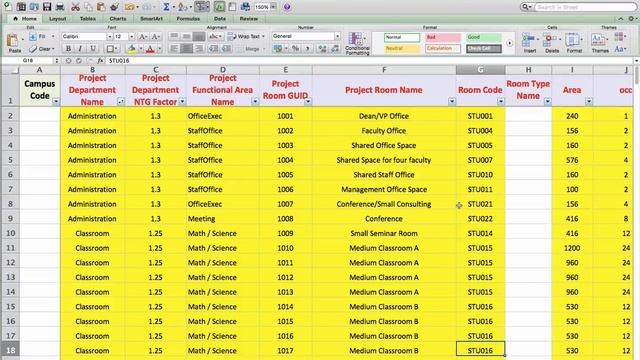Click the Save floppy disk icon
The width and height of the screenshot is (640, 360).
pyautogui.click(x=47, y=7)
